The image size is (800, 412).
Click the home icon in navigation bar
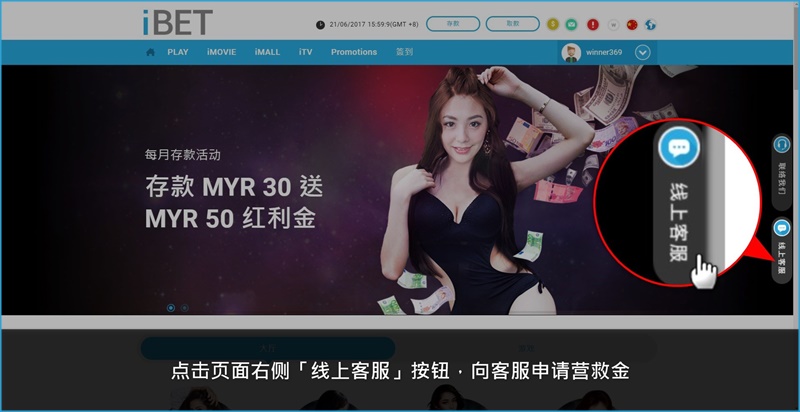(150, 52)
